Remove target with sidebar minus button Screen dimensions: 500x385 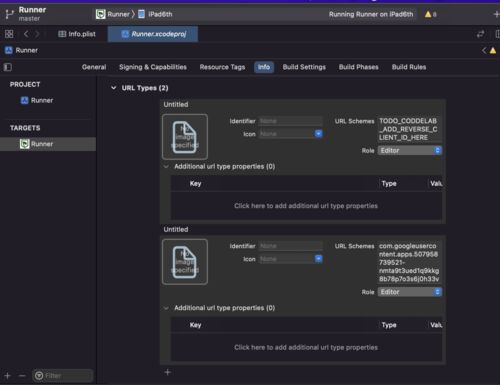coord(22,376)
